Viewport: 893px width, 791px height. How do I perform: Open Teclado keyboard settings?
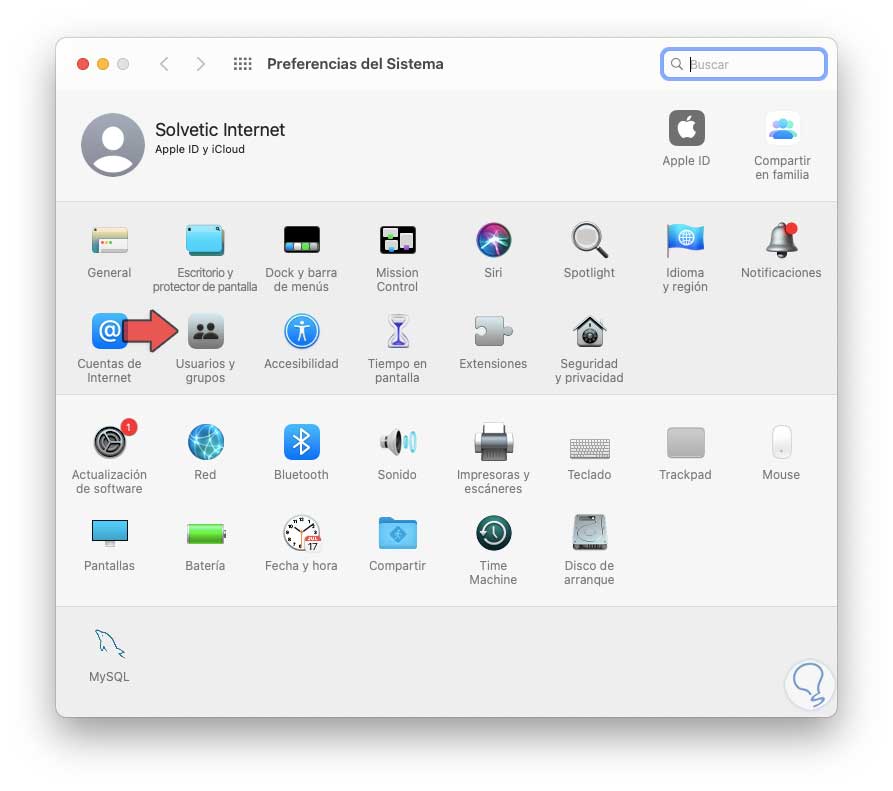589,448
